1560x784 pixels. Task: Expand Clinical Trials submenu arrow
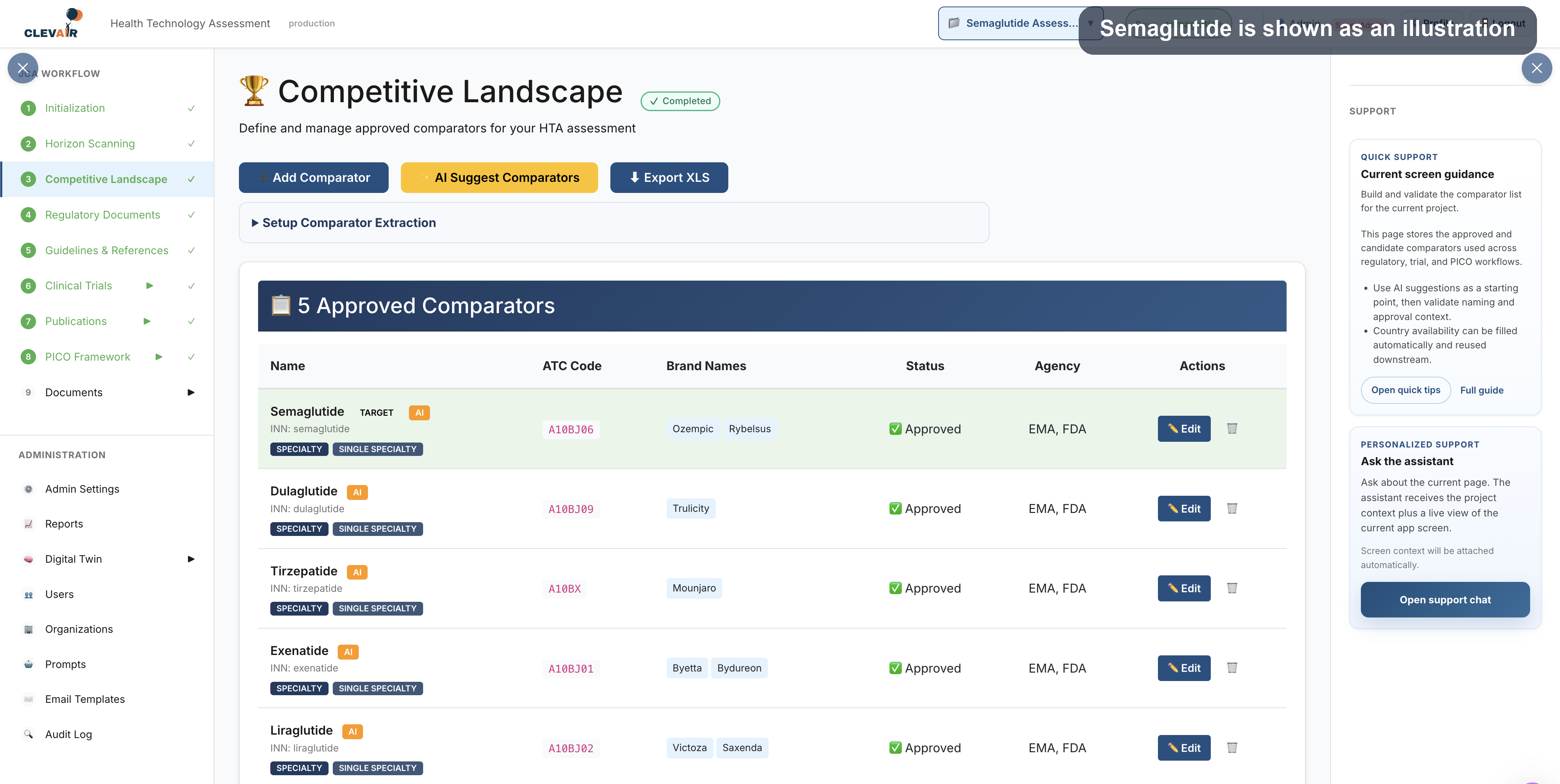pos(150,286)
